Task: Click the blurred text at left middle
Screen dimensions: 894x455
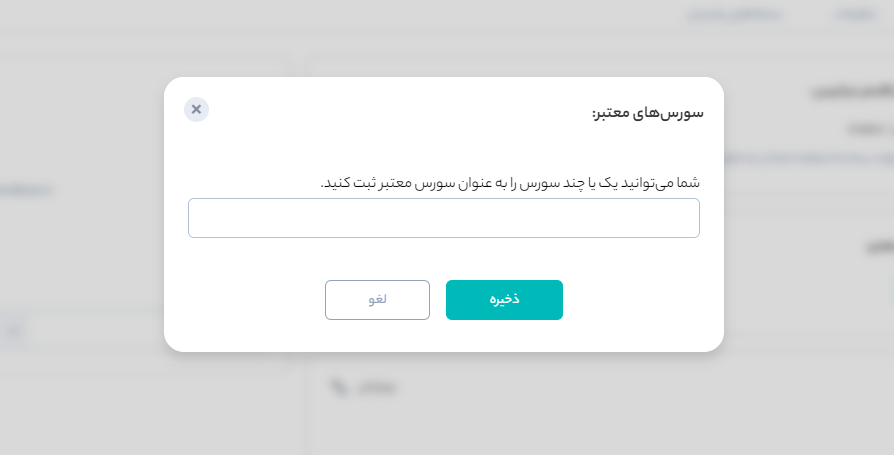Action: tap(26, 190)
